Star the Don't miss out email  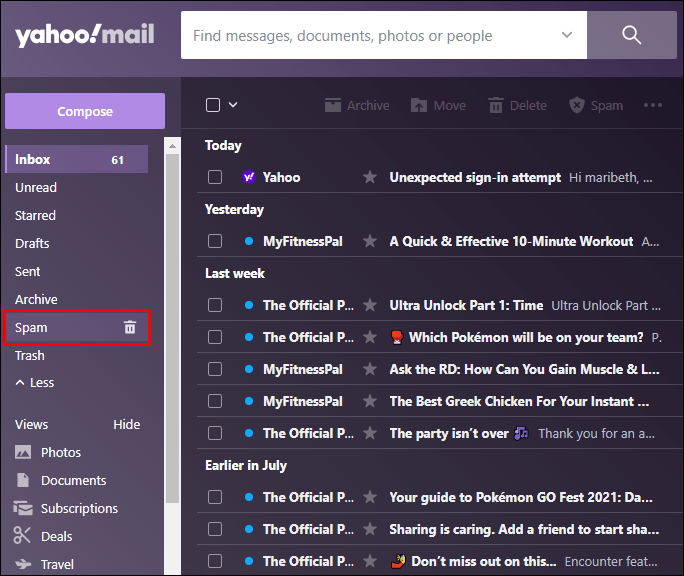[x=370, y=561]
